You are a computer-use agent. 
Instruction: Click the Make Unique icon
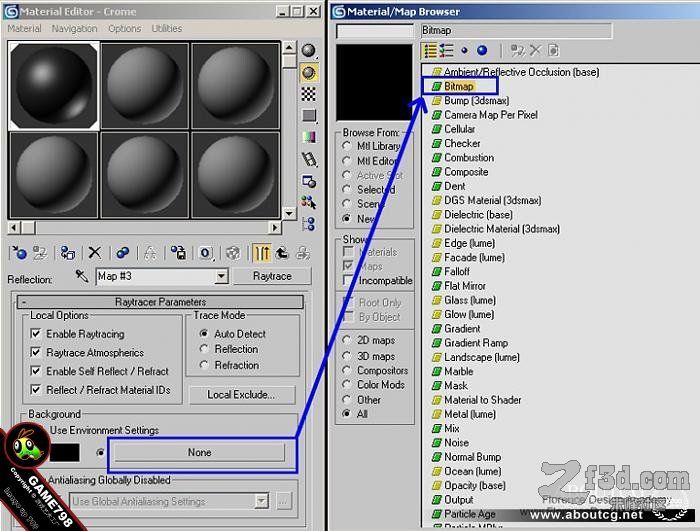pyautogui.click(x=150, y=253)
